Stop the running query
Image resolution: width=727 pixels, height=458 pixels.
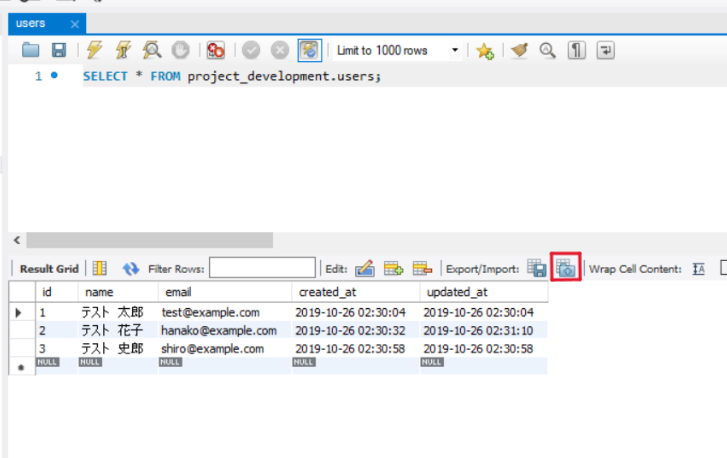coord(180,50)
